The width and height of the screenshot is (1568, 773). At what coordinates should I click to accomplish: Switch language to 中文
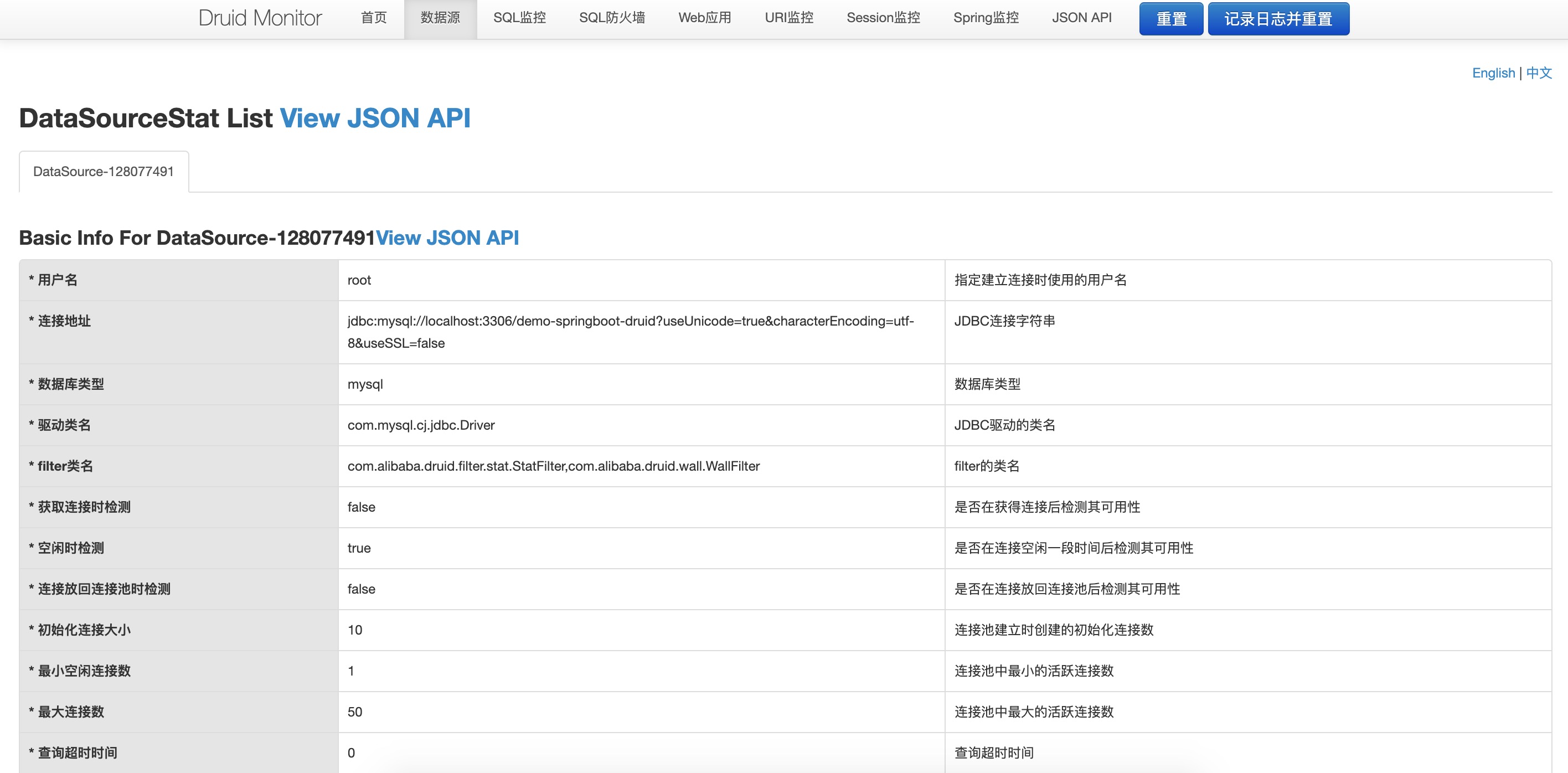point(1539,73)
